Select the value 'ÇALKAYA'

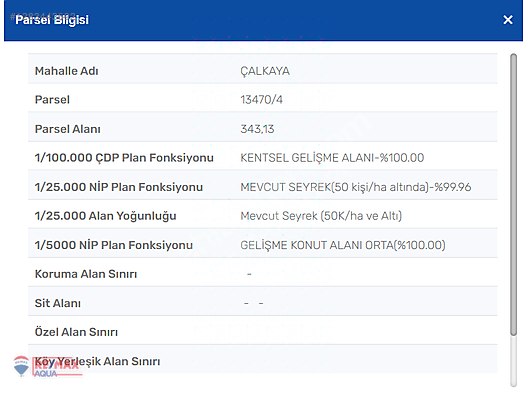[265, 71]
